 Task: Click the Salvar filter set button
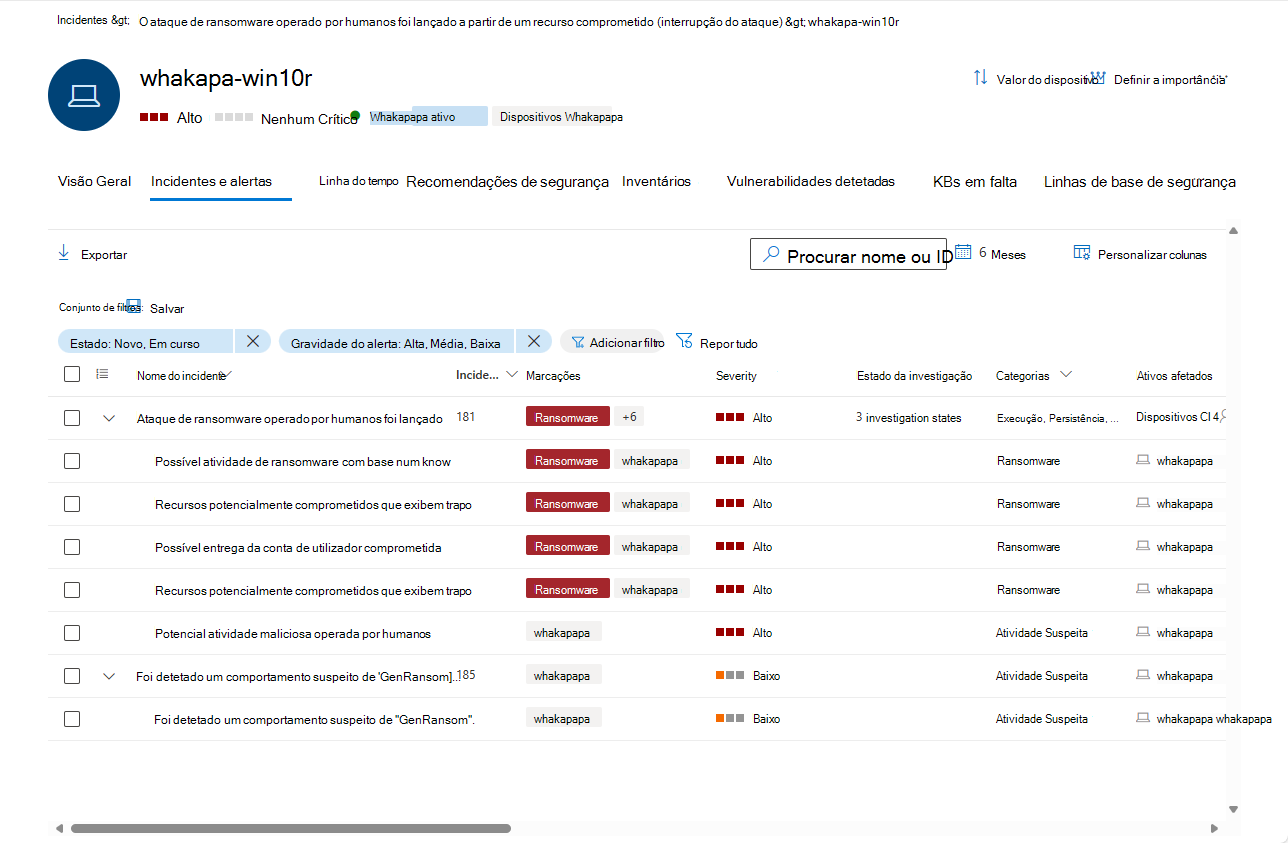click(x=156, y=308)
